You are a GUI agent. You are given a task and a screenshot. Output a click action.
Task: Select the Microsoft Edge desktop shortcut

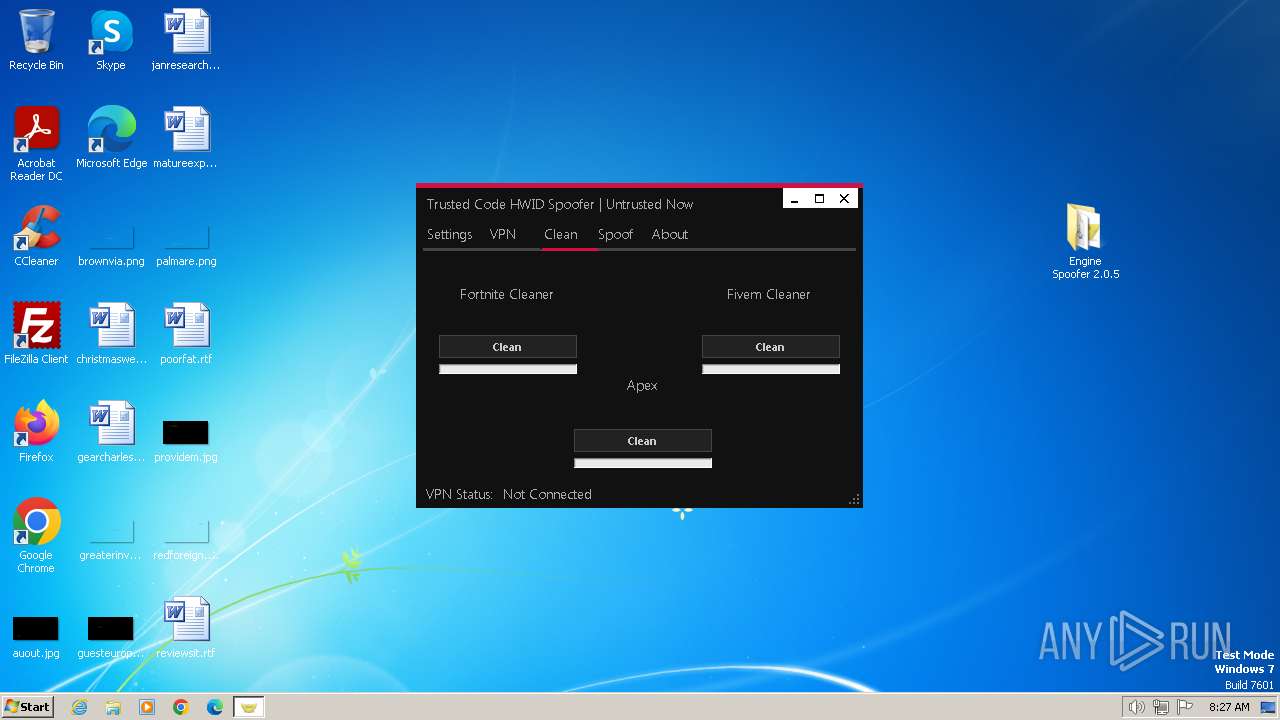pyautogui.click(x=111, y=138)
